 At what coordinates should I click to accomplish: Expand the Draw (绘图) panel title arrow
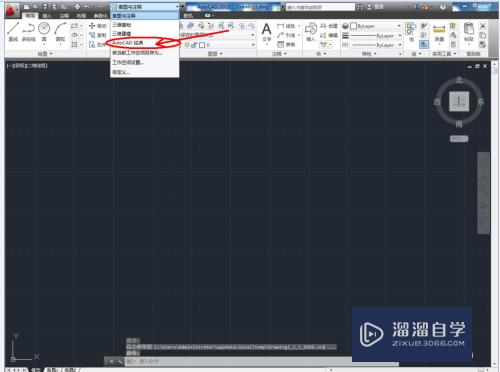(x=51, y=54)
